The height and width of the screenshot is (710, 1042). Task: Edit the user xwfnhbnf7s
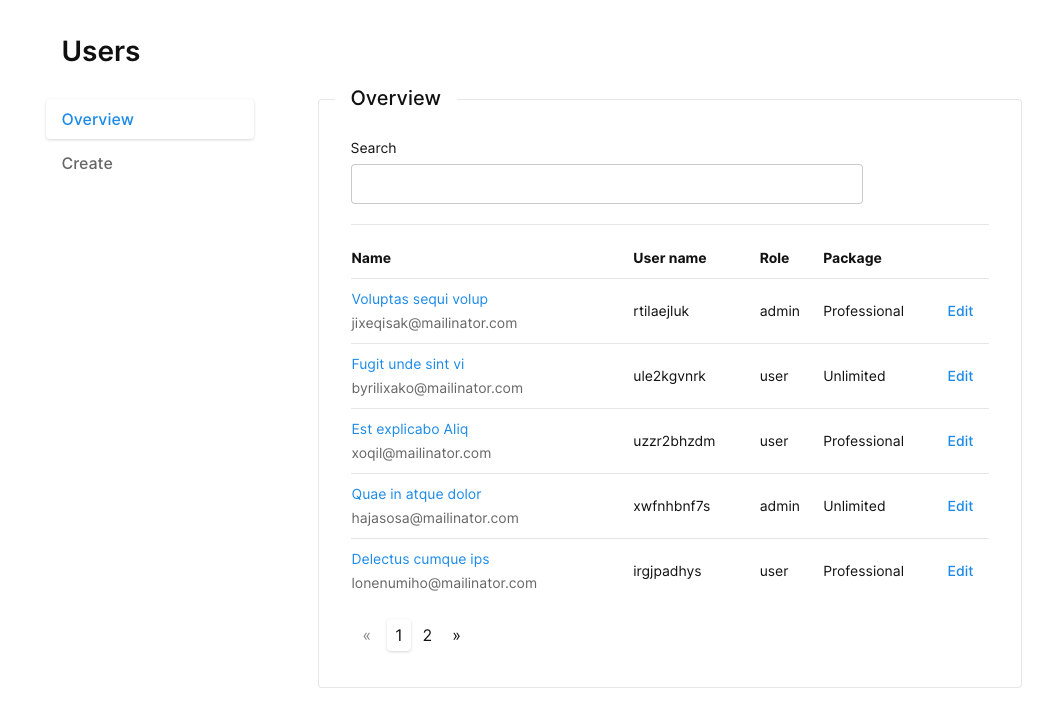pyautogui.click(x=959, y=506)
